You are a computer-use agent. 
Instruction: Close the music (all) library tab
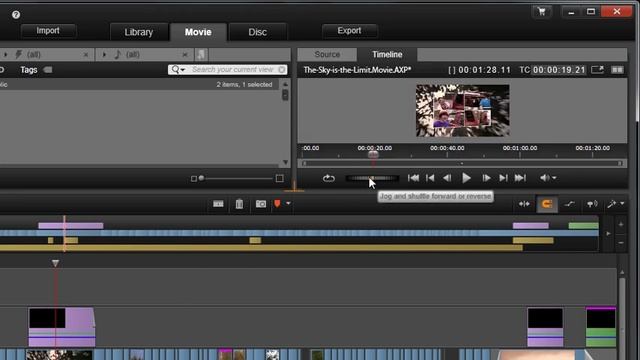185,55
